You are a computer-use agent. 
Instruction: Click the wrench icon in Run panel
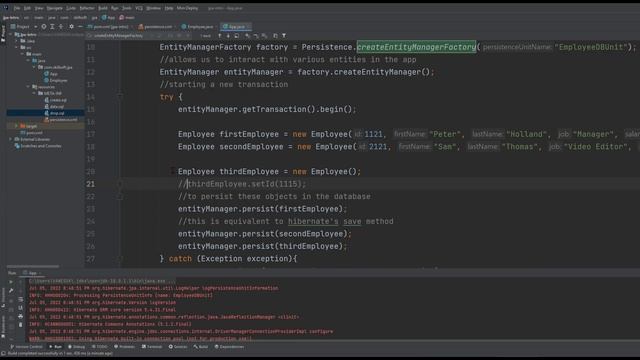pyautogui.click(x=11, y=291)
